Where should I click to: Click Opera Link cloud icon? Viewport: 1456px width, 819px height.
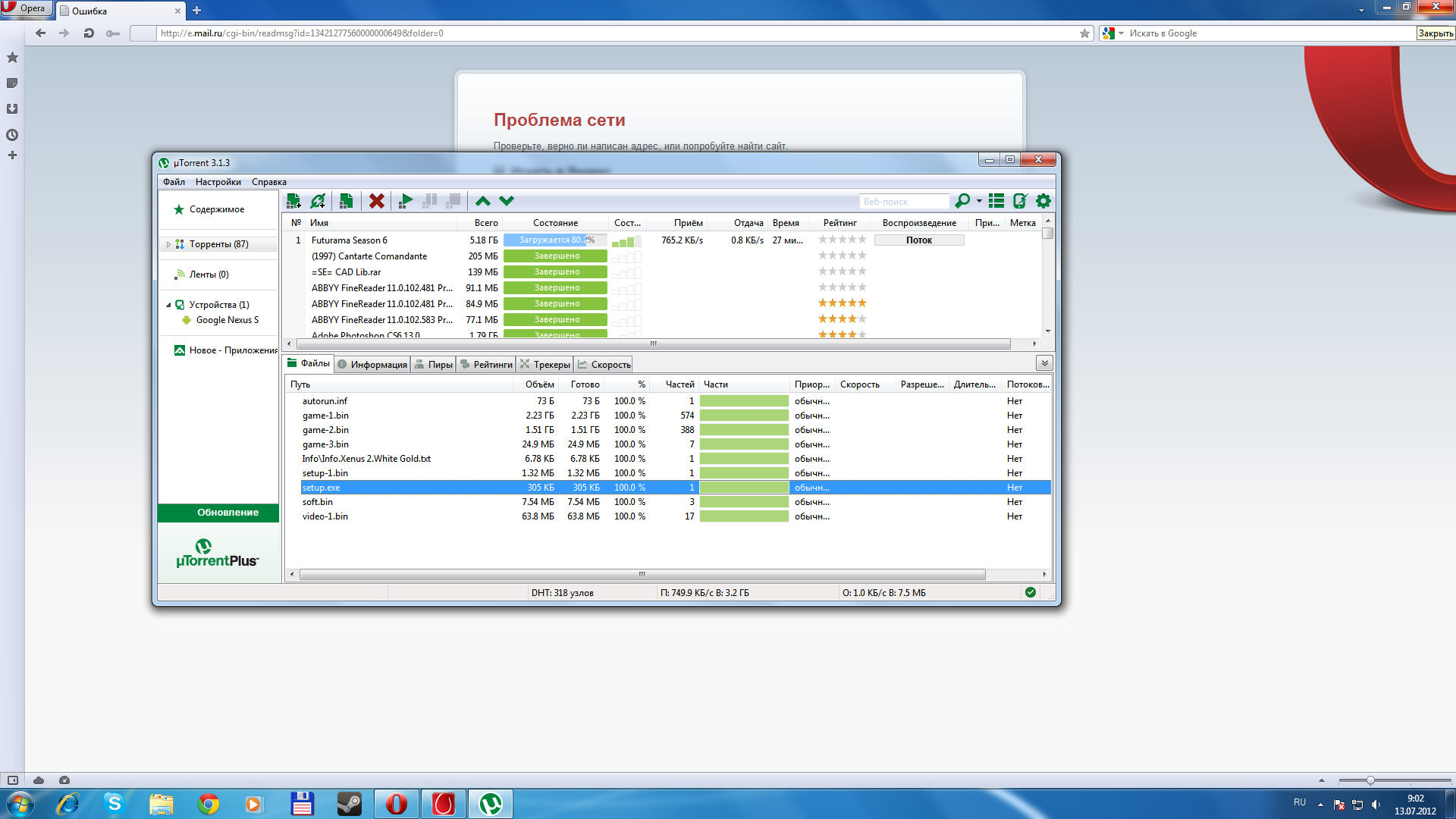coord(39,780)
